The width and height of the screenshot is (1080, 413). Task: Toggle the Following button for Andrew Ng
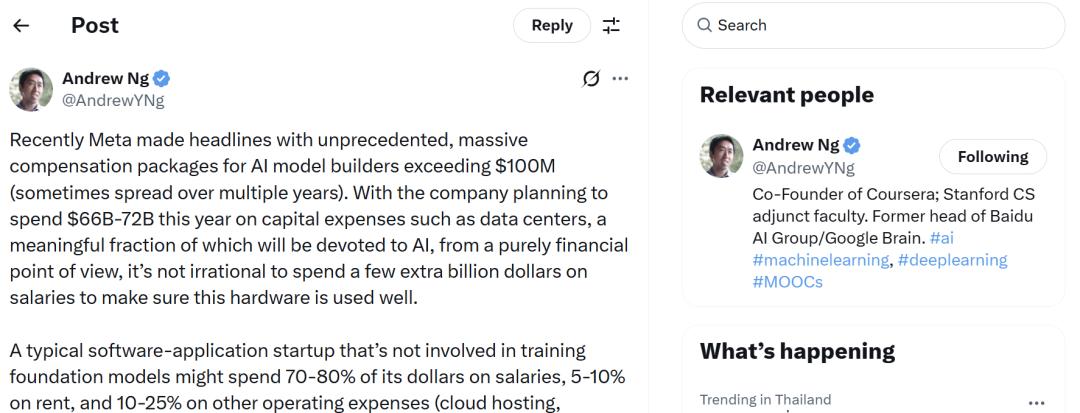click(992, 157)
